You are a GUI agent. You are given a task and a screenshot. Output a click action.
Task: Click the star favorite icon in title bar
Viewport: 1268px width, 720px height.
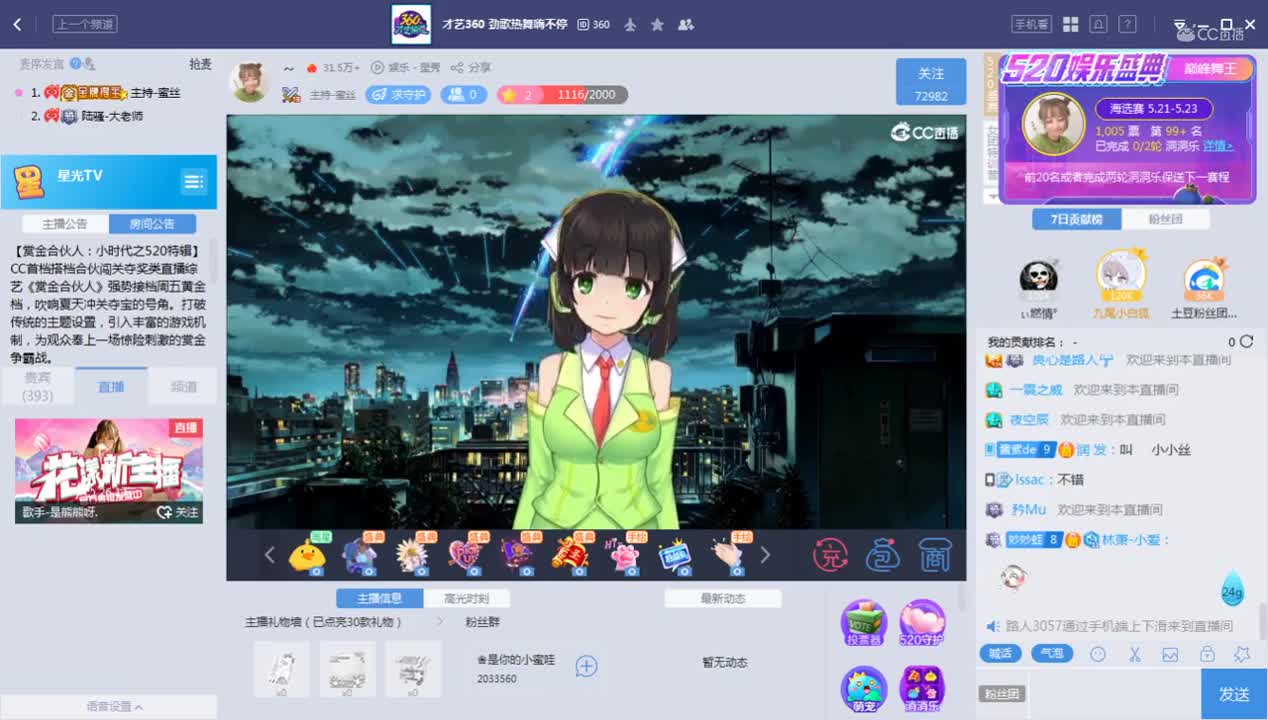[657, 24]
